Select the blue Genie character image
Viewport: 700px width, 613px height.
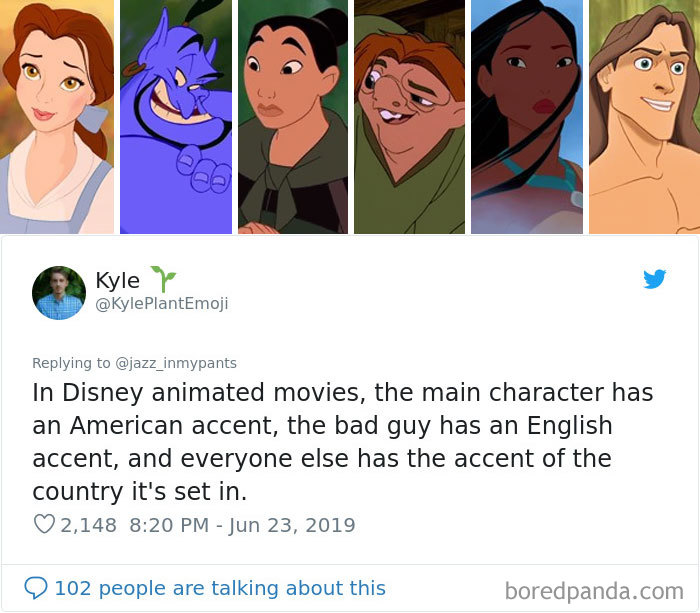(x=176, y=117)
